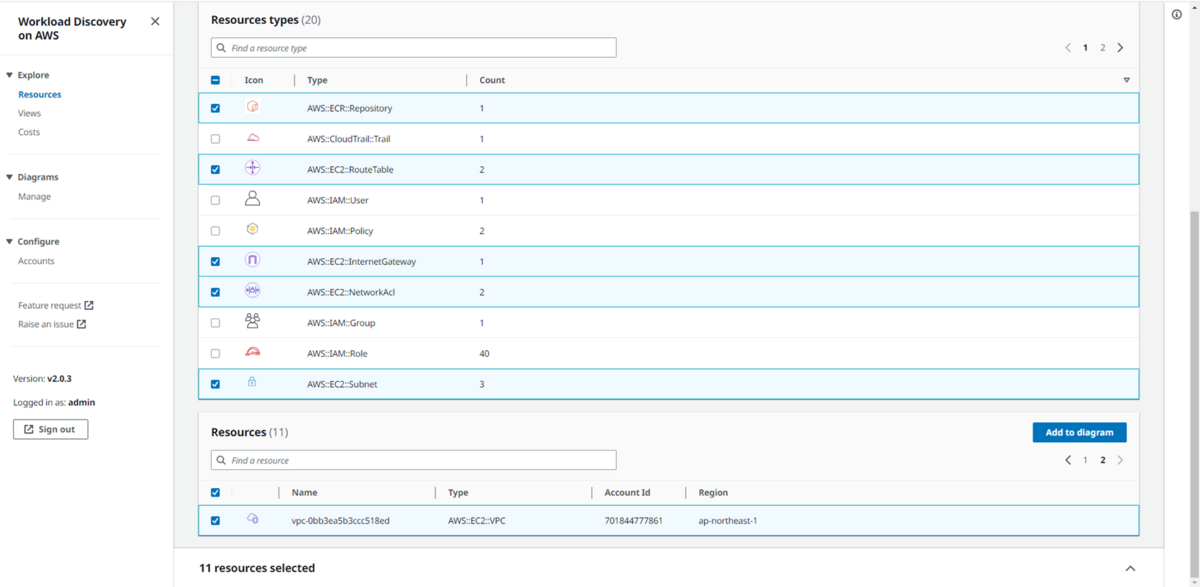Select page 2 of resources list
The width and height of the screenshot is (1200, 587).
click(1103, 460)
